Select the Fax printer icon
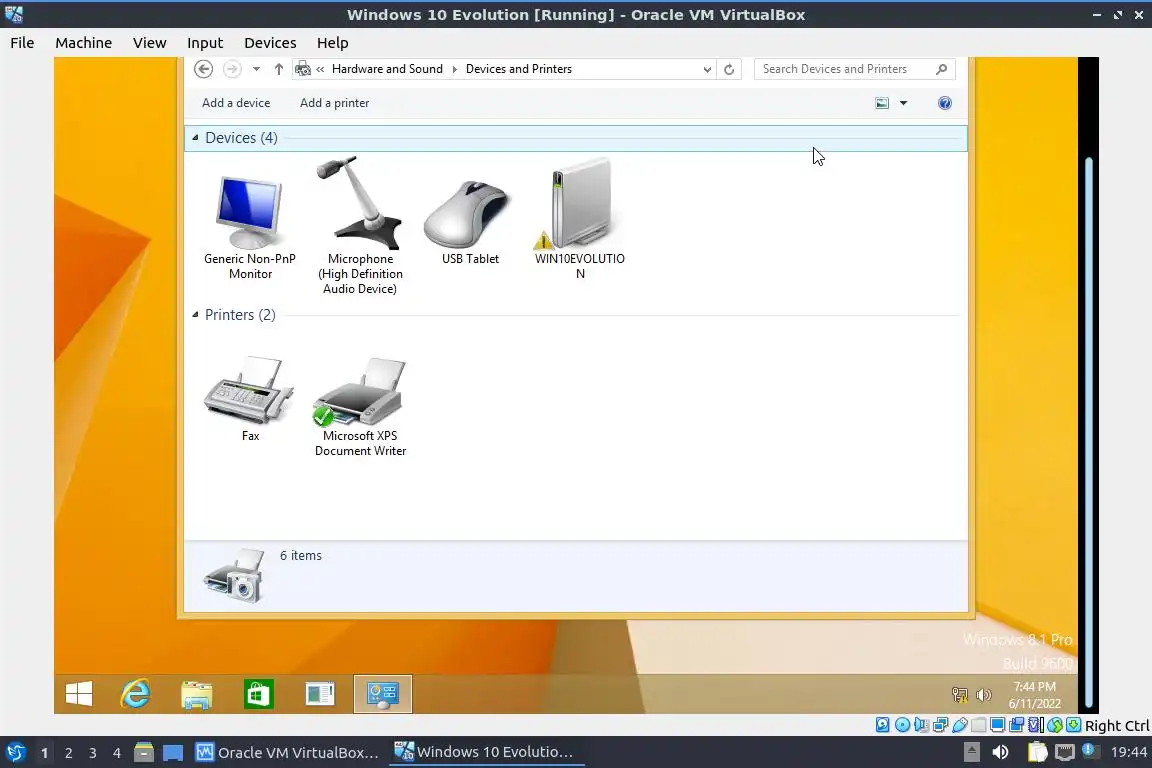Image resolution: width=1152 pixels, height=768 pixels. pyautogui.click(x=250, y=398)
